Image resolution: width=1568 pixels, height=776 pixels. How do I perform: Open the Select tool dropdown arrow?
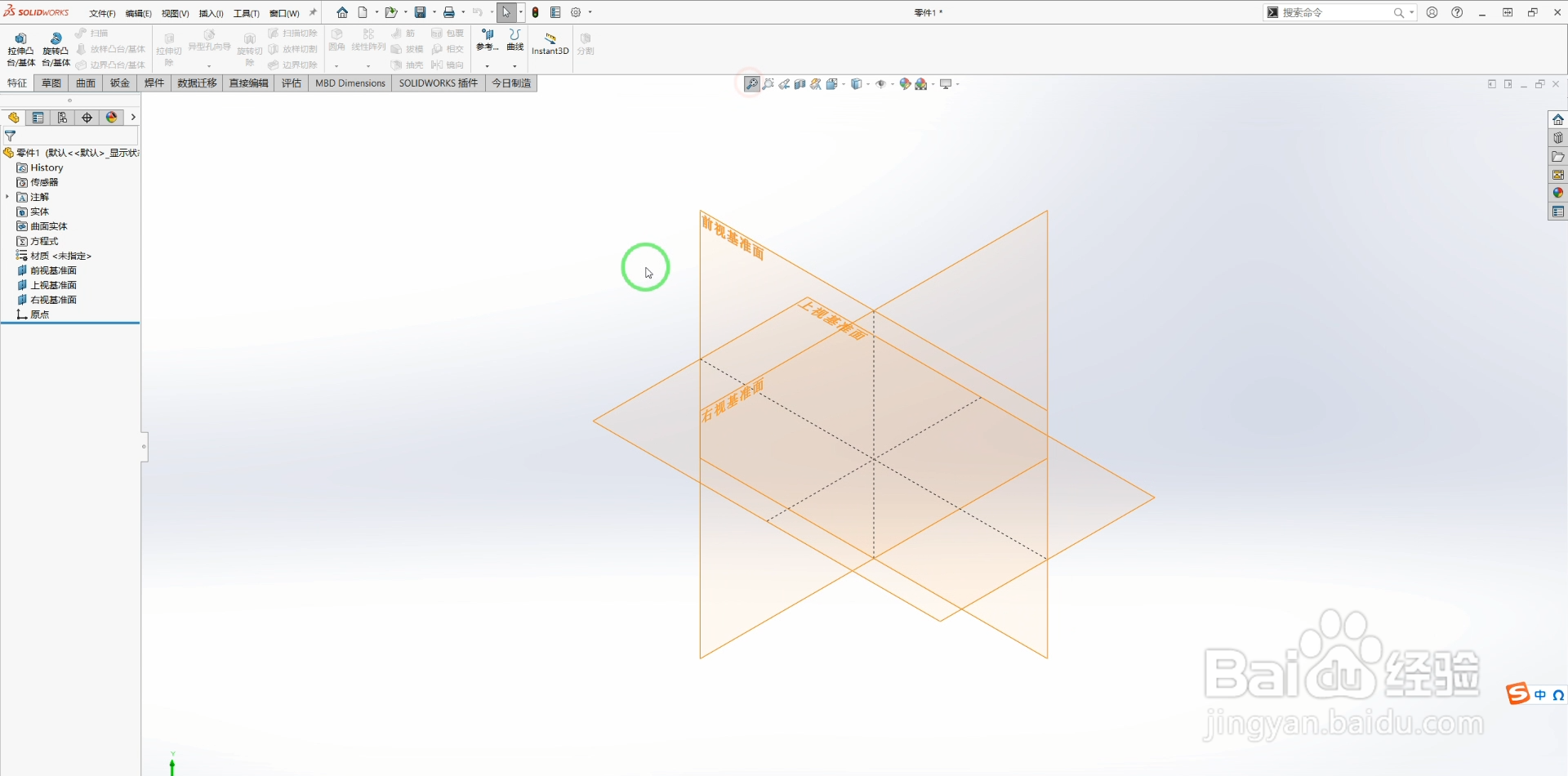tap(521, 12)
